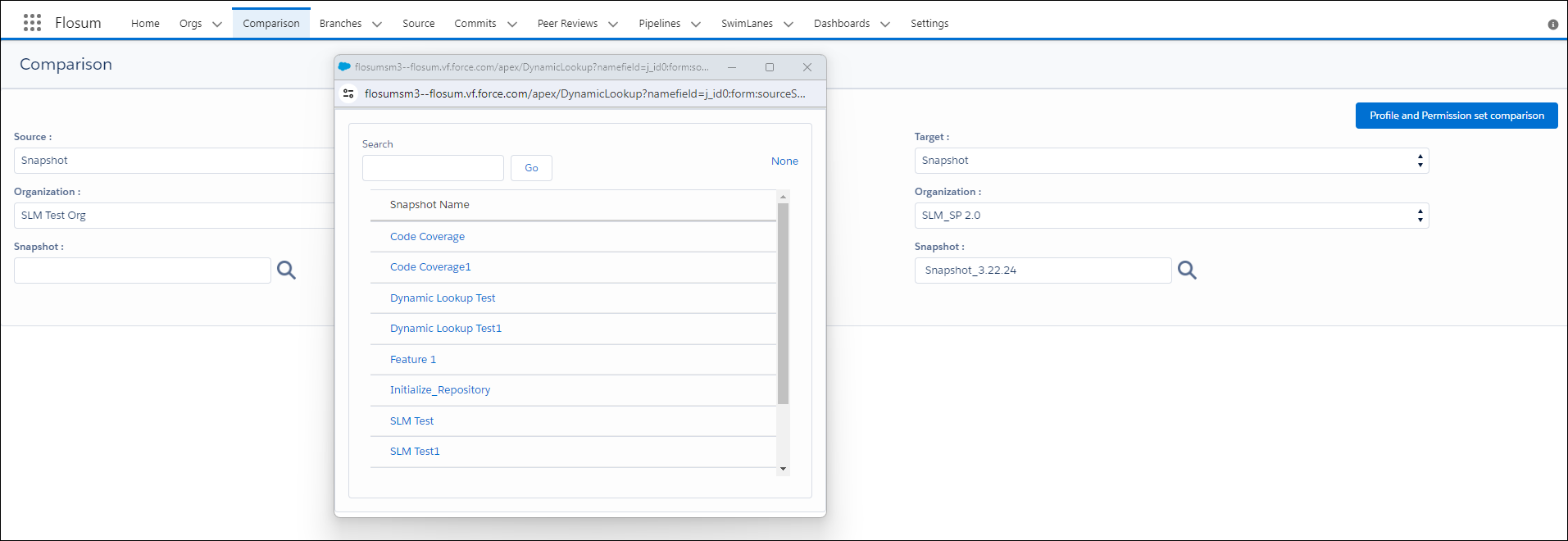Expand the Pipelines menu chevron
This screenshot has width=1568, height=541.
point(696,24)
